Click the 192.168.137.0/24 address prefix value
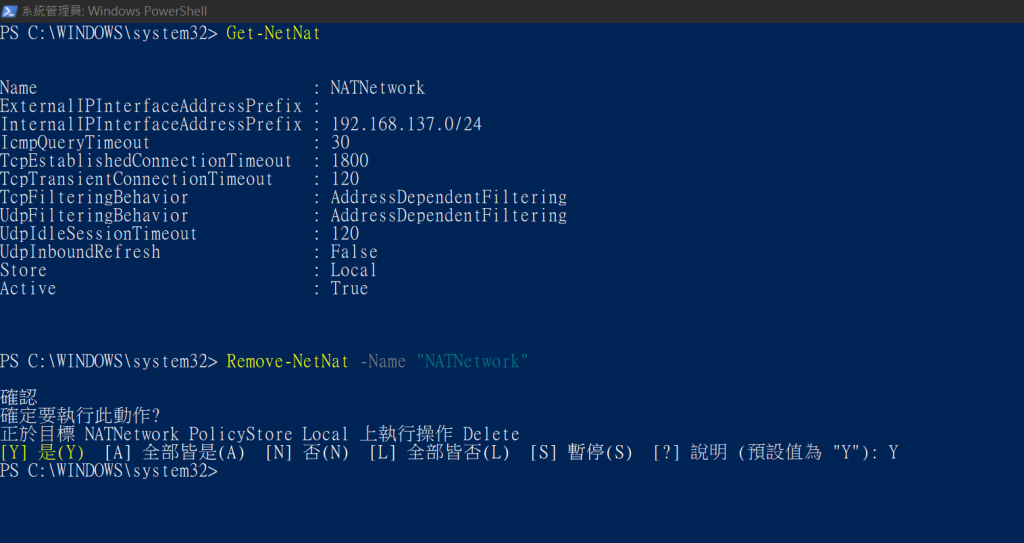This screenshot has width=1024, height=543. (406, 124)
